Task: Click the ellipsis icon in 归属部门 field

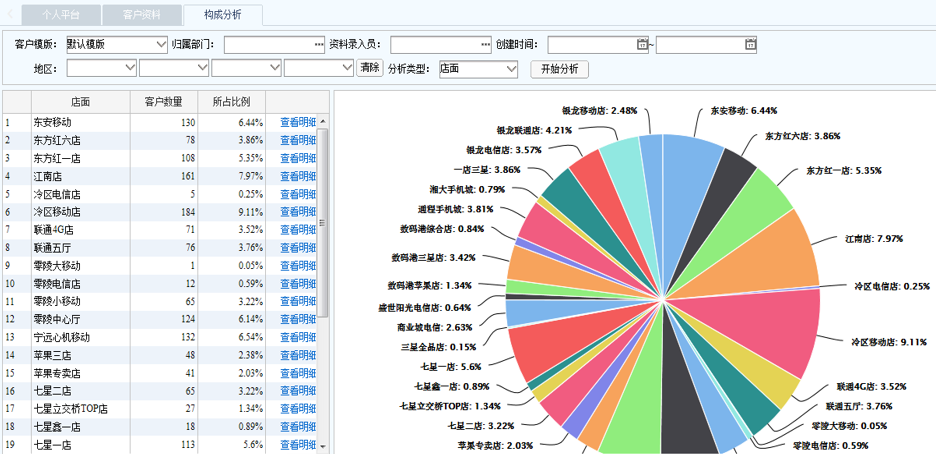Action: pyautogui.click(x=319, y=44)
